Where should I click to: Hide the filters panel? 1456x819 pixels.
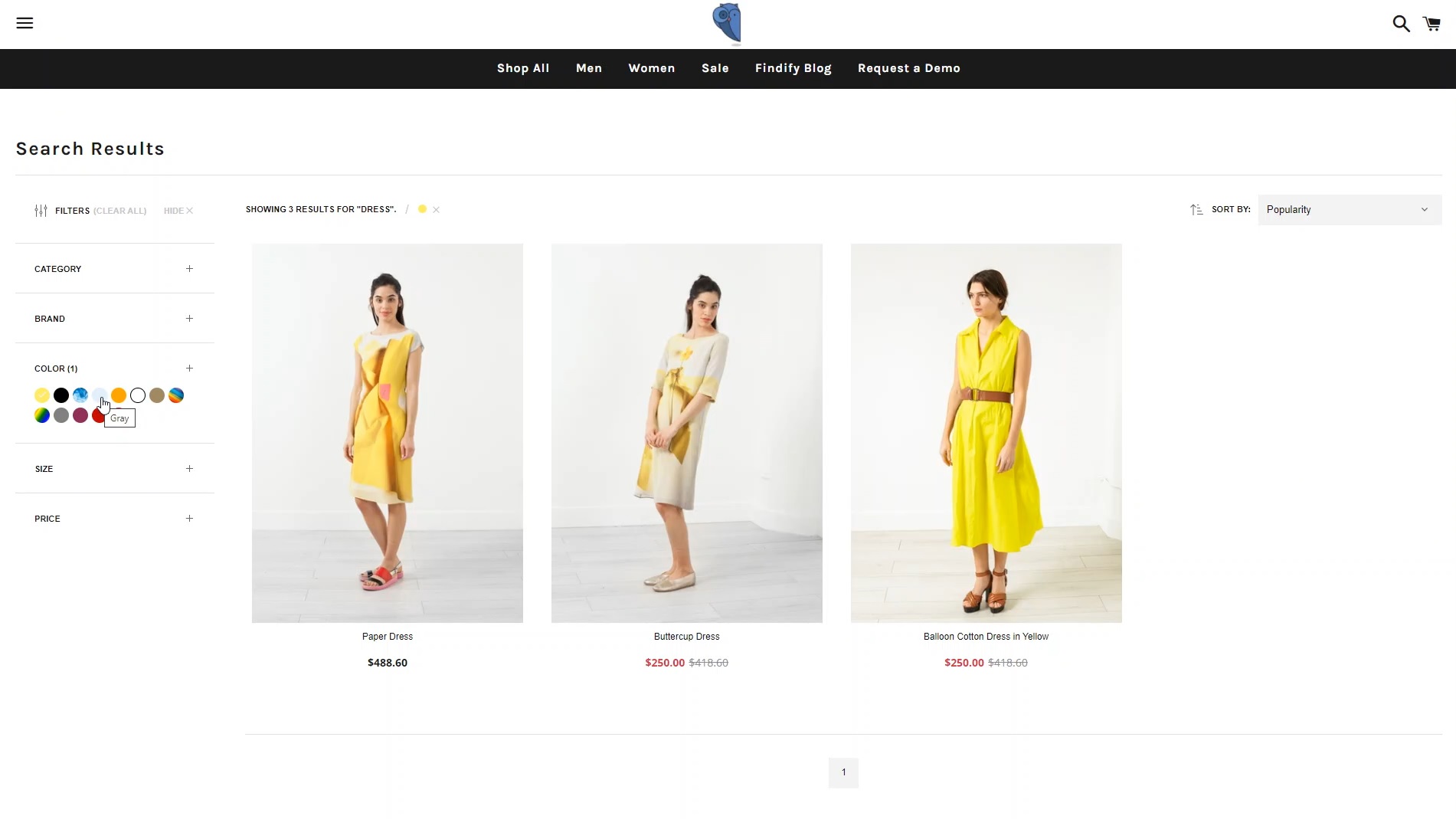tap(178, 211)
